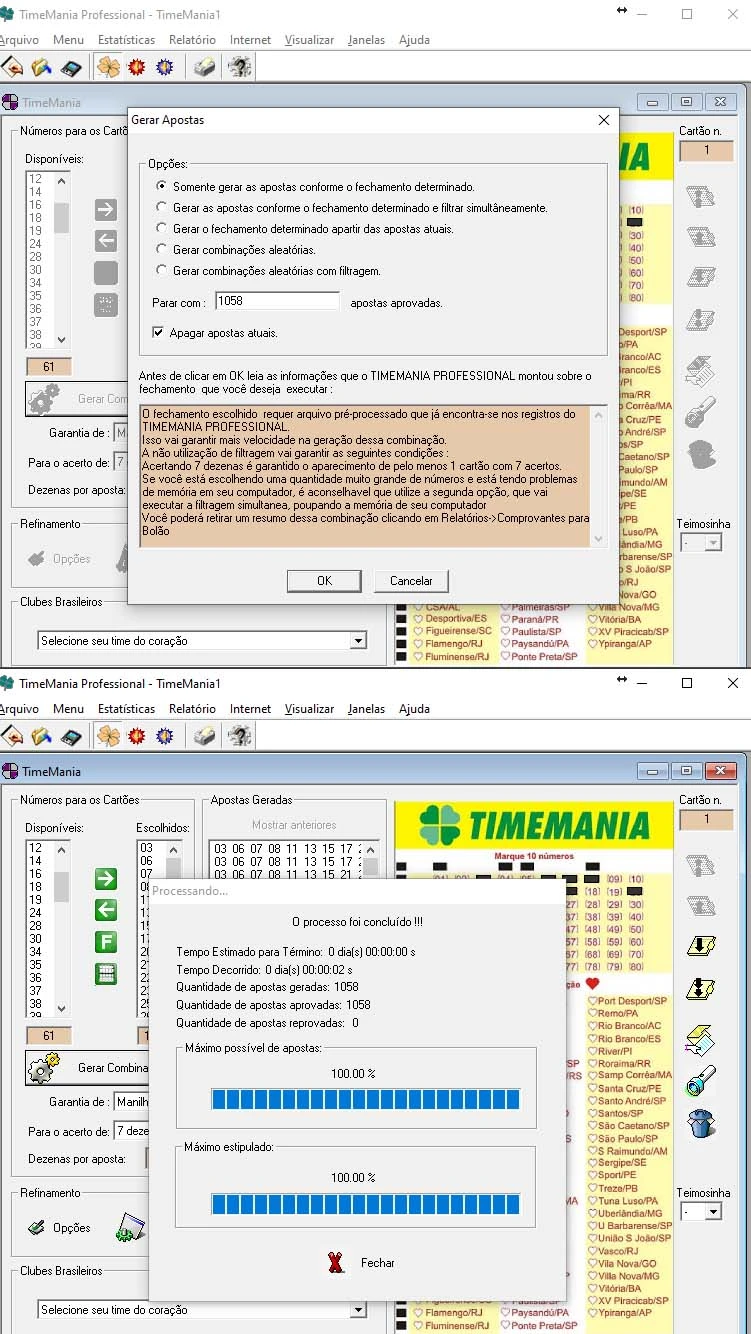This screenshot has height=1334, width=751.
Task: Open 'Selecione seu time do coração' dropdown in lower window
Action: click(357, 1310)
